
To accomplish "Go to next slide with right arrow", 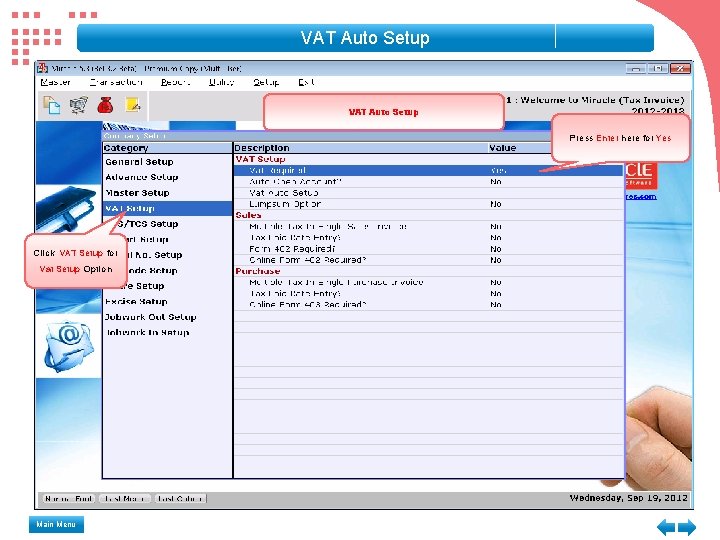I will [687, 527].
